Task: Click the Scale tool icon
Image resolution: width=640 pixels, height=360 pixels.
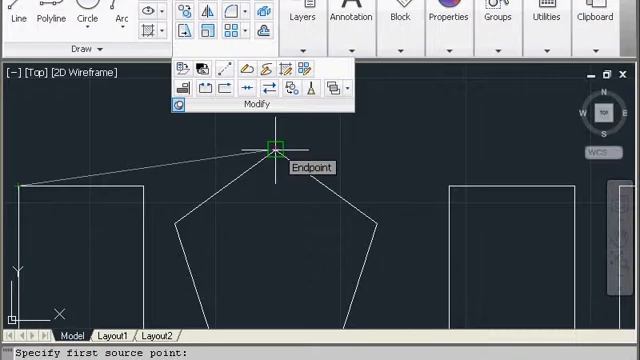Action: 208,31
